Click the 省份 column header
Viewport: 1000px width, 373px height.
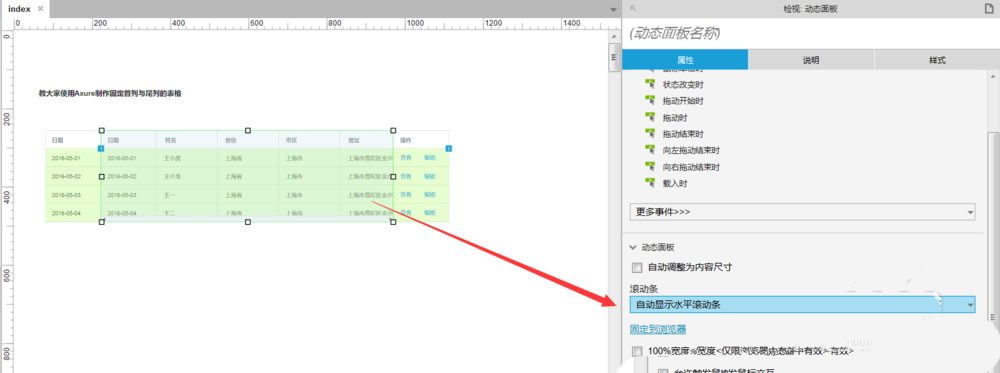click(230, 140)
